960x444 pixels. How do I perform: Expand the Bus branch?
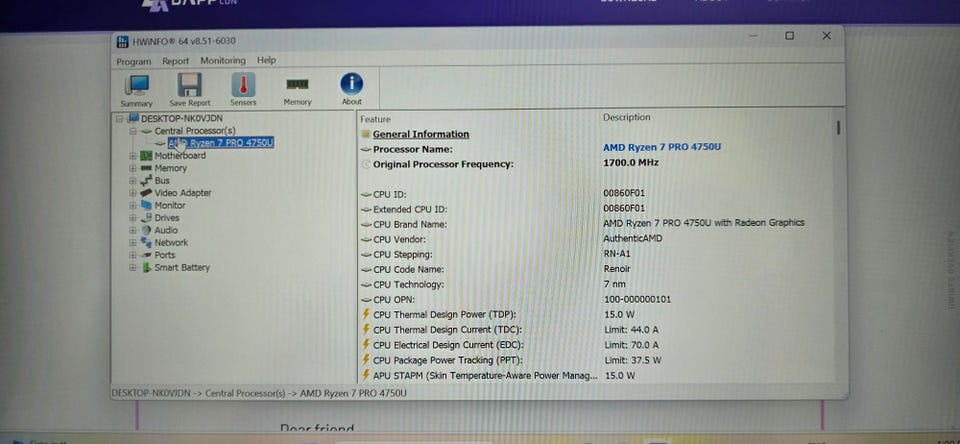point(132,181)
